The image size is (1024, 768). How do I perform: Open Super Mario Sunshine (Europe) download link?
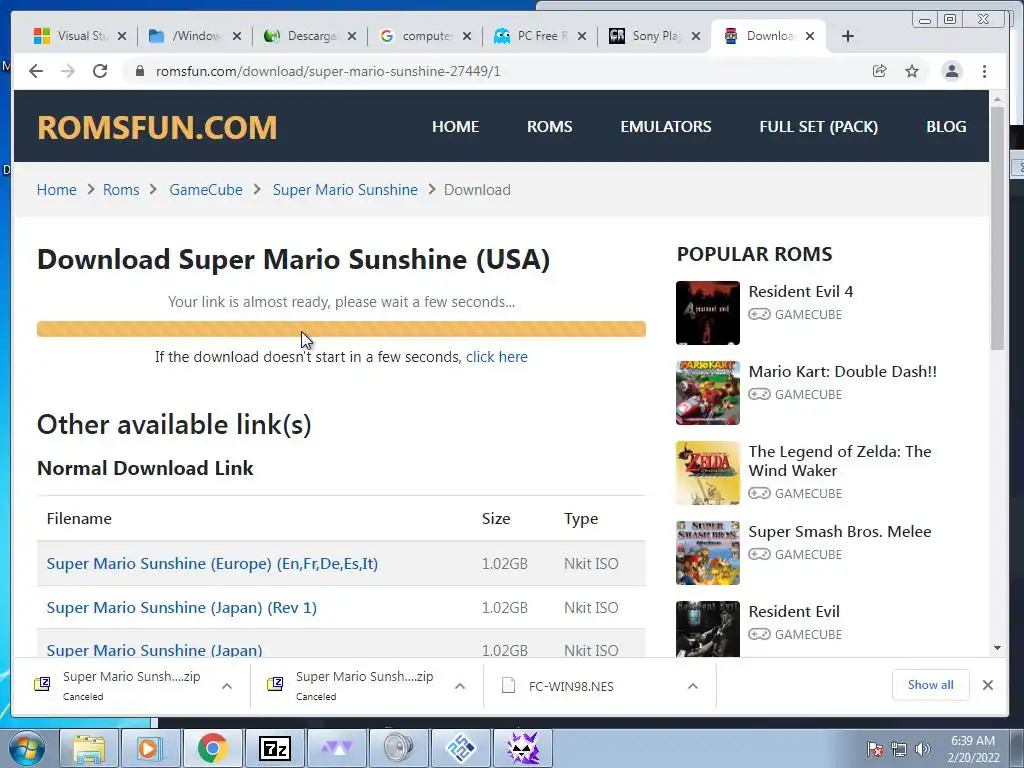click(x=212, y=564)
